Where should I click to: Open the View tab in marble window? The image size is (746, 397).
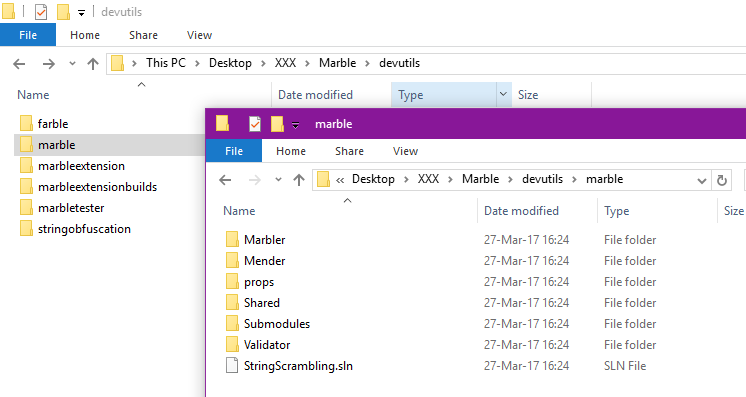(405, 151)
